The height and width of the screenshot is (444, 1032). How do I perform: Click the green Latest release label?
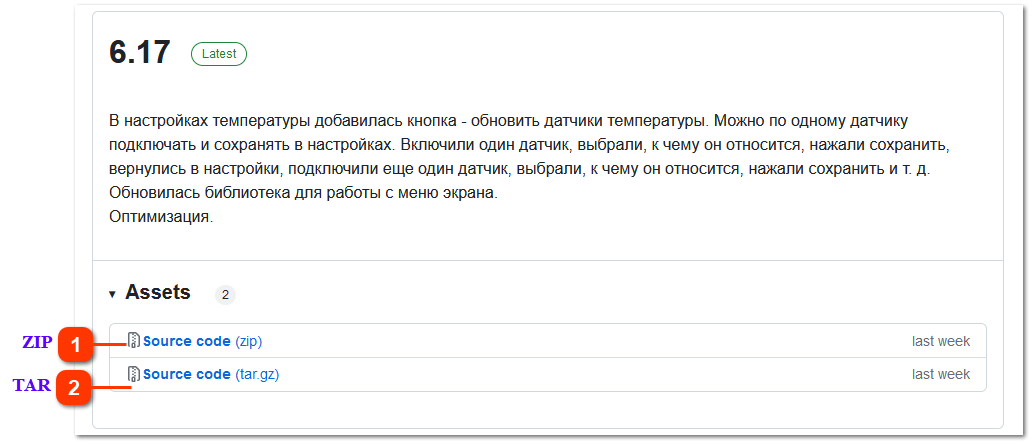tap(219, 54)
